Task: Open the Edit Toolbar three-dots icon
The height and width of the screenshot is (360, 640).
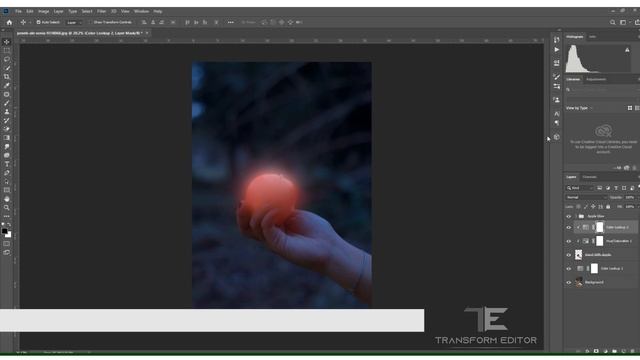Action: [x=7, y=216]
